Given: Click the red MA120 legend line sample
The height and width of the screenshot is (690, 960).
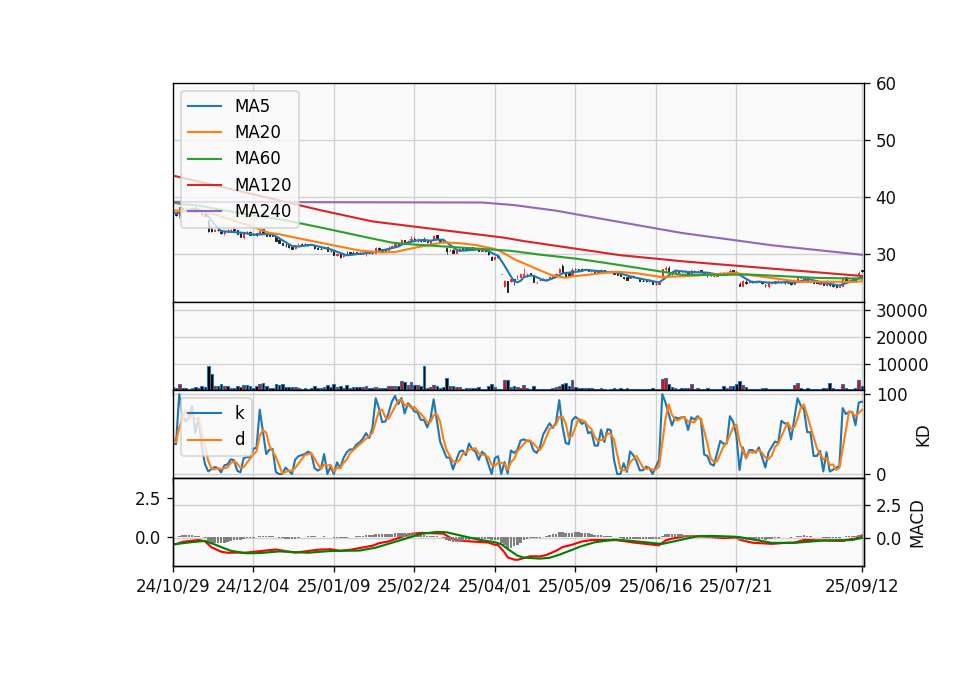Looking at the screenshot, I should point(204,185).
